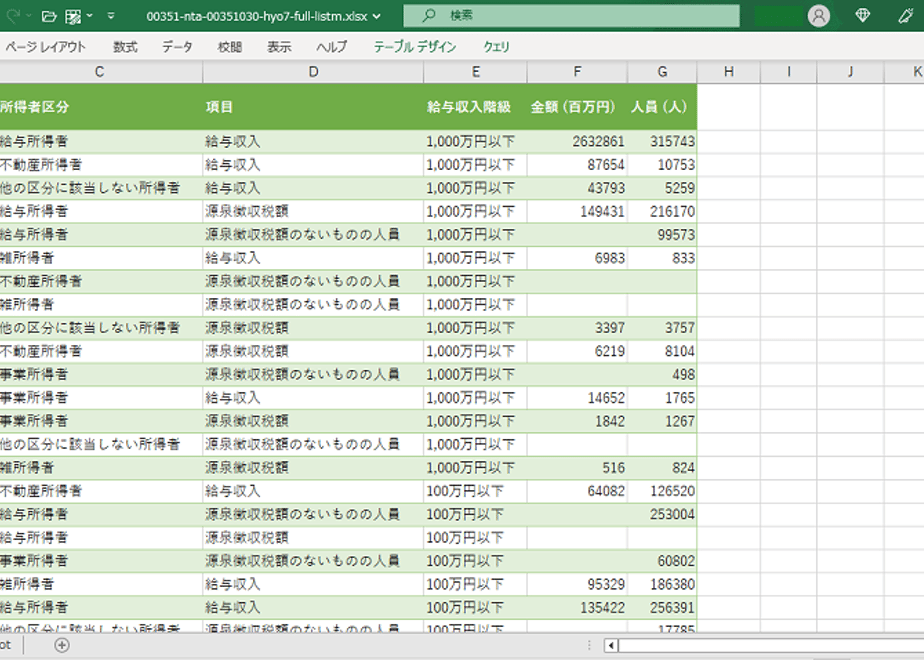This screenshot has width=924, height=660.
Task: Click into the 検索 search field
Action: (x=572, y=16)
